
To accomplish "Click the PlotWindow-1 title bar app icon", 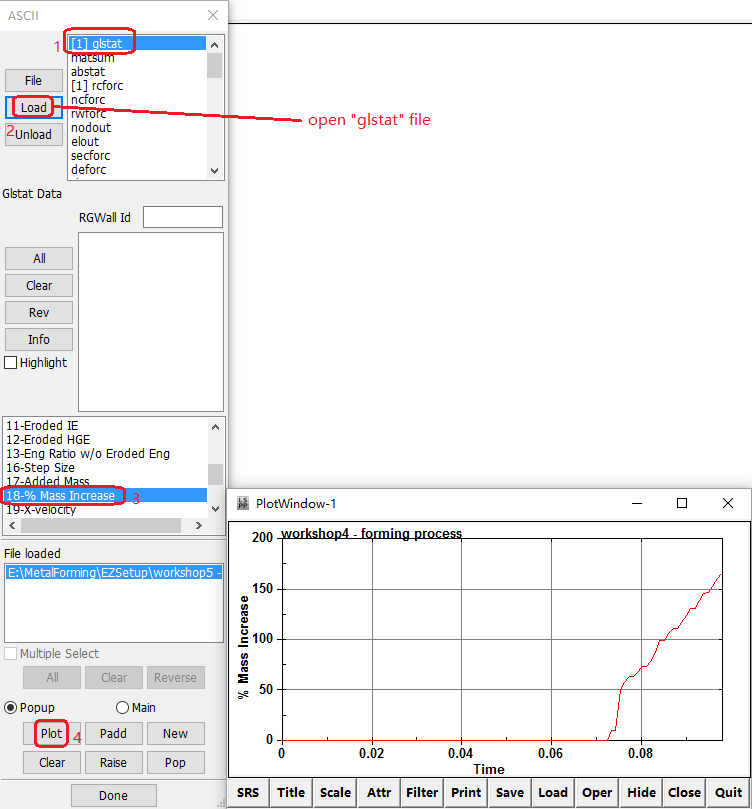I will coord(242,503).
